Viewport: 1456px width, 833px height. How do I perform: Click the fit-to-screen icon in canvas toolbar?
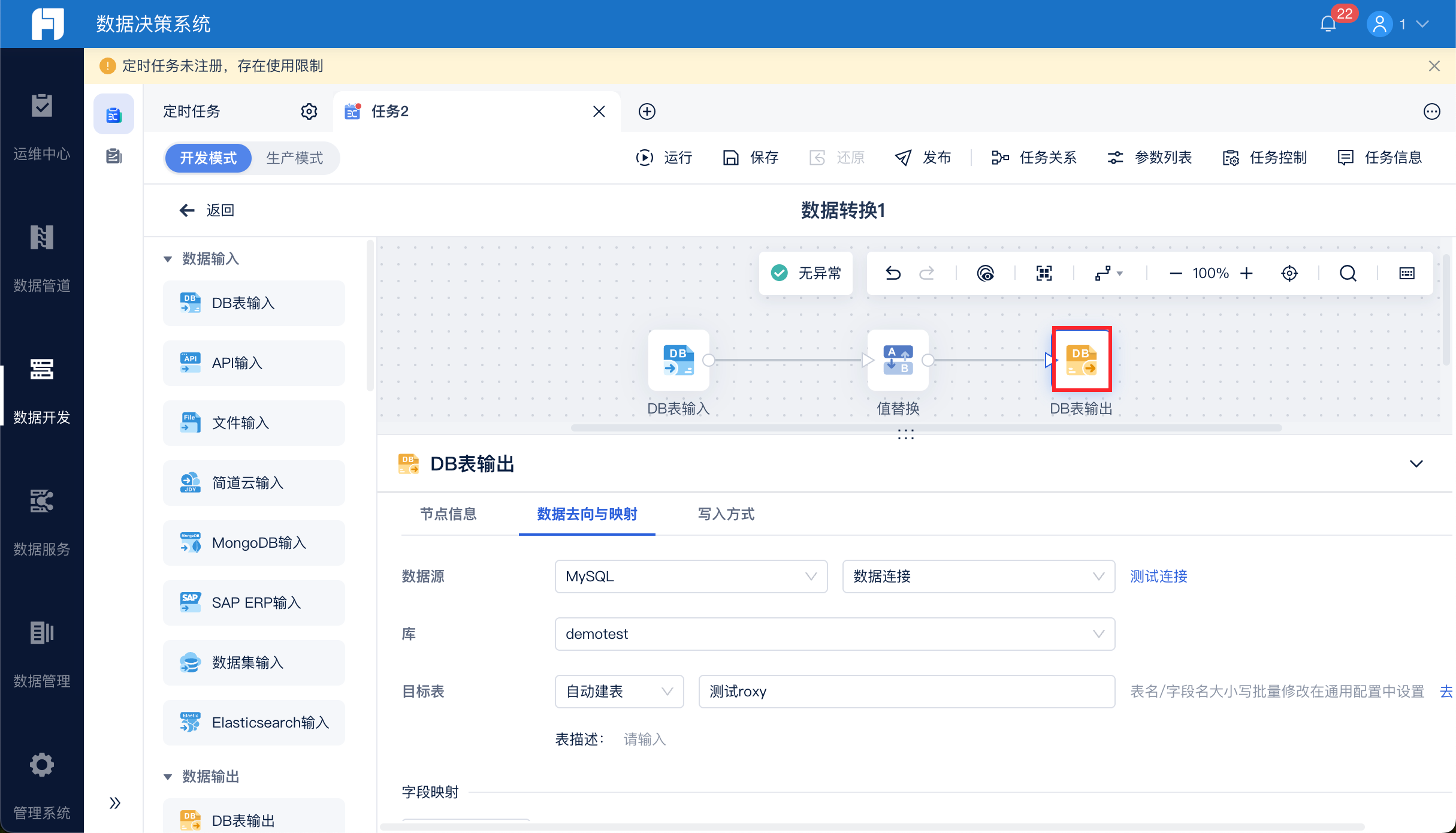1044,273
